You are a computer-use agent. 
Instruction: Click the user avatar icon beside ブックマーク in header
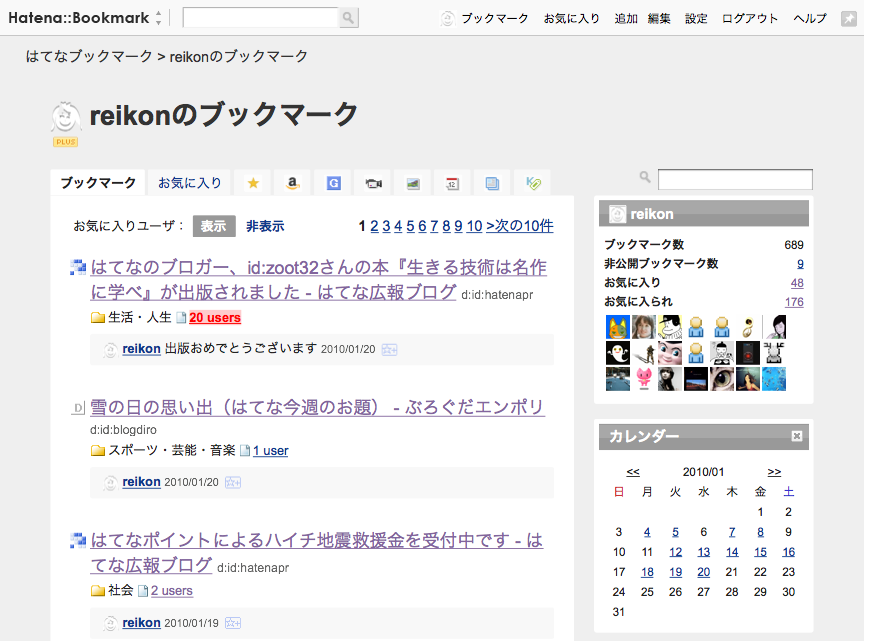click(x=447, y=18)
